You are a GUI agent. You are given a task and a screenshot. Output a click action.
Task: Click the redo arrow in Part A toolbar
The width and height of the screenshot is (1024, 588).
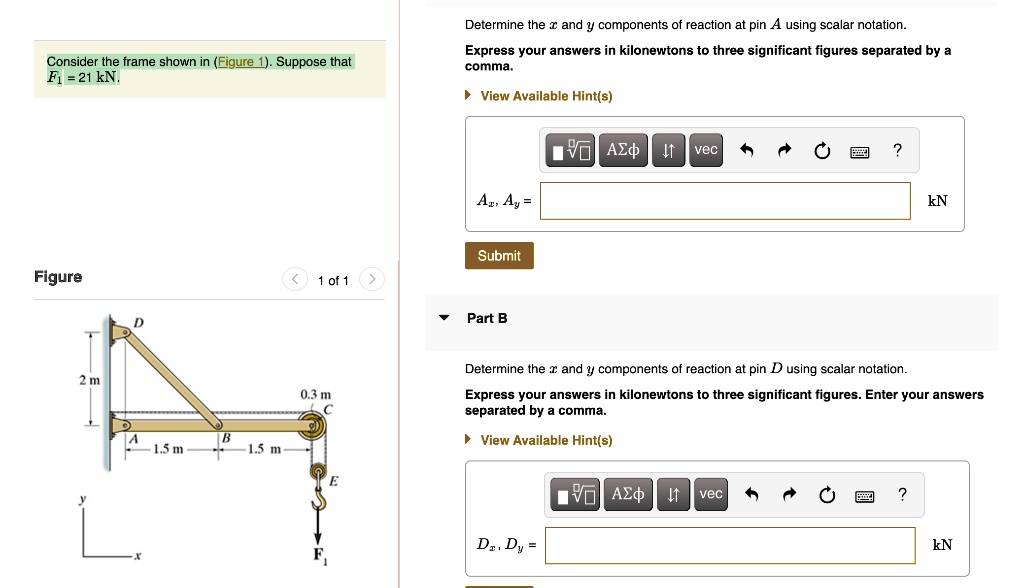pyautogui.click(x=785, y=149)
